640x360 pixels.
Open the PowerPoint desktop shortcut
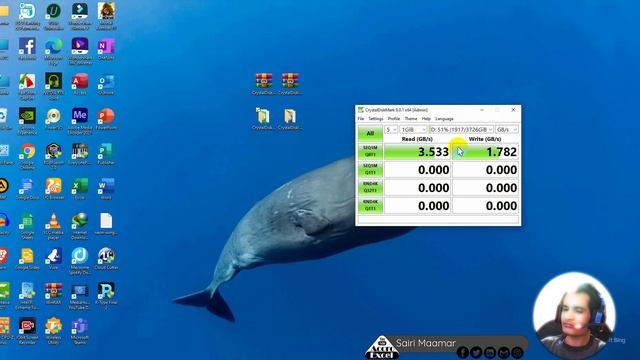(106, 119)
